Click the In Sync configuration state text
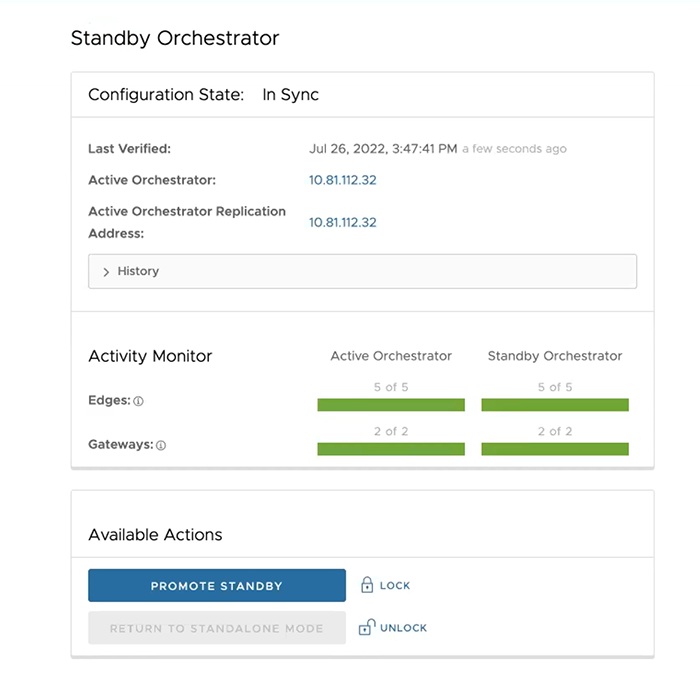Viewport: 700px width, 691px height. 290,95
